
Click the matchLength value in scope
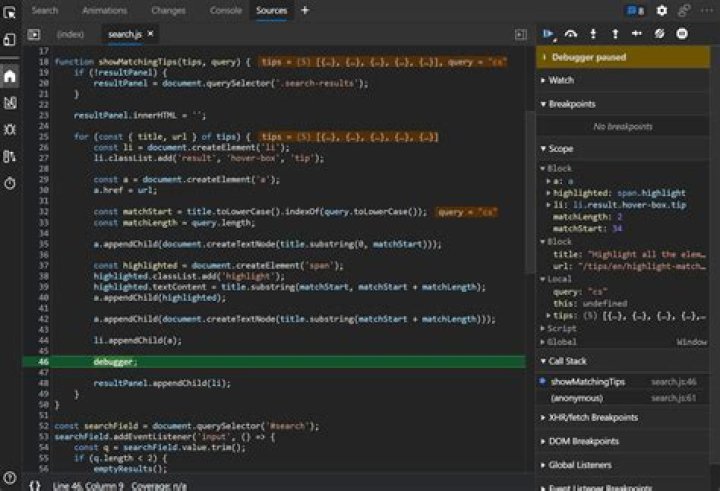[x=620, y=217]
